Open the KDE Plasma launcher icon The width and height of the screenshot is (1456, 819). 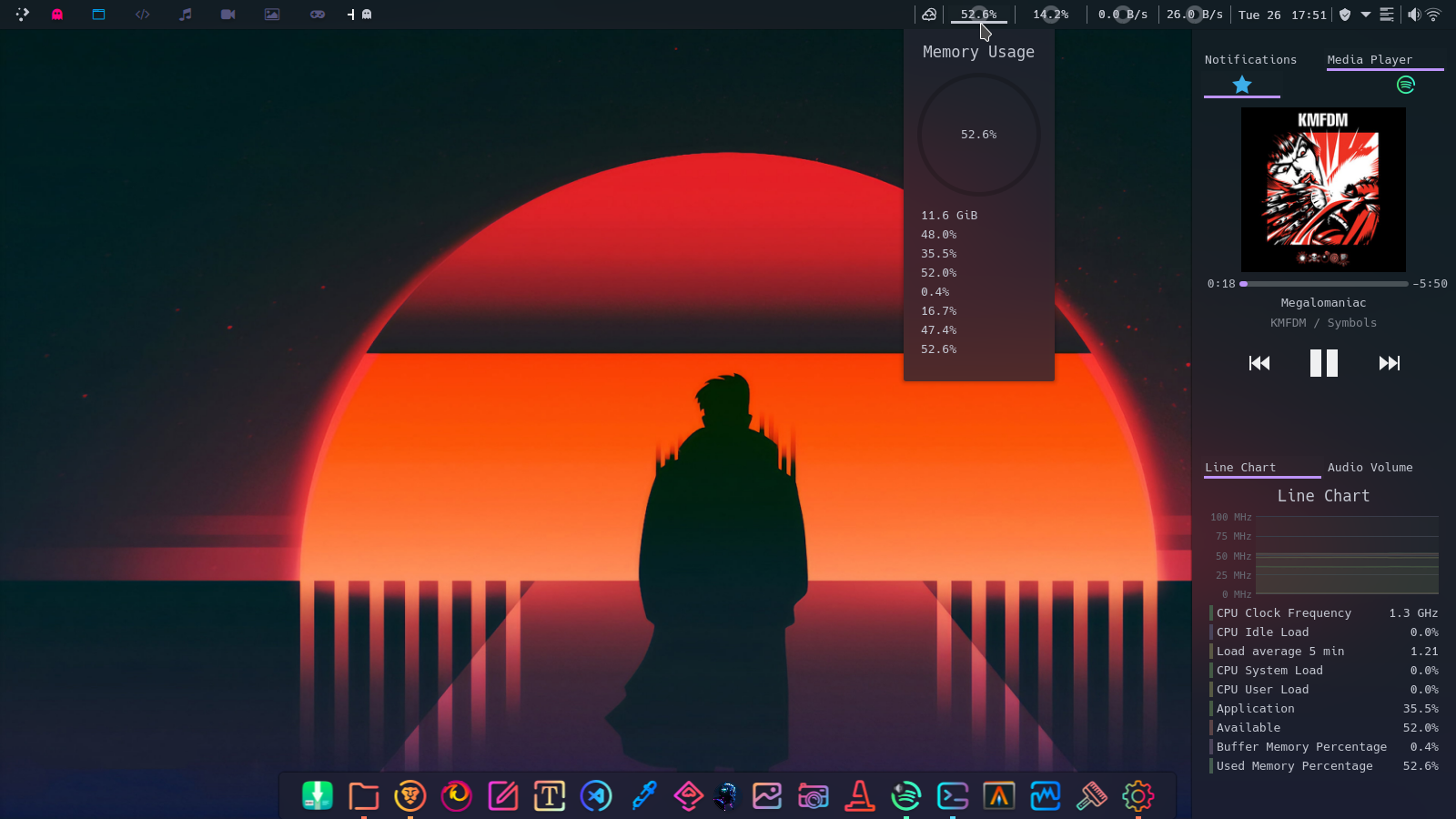click(x=22, y=15)
